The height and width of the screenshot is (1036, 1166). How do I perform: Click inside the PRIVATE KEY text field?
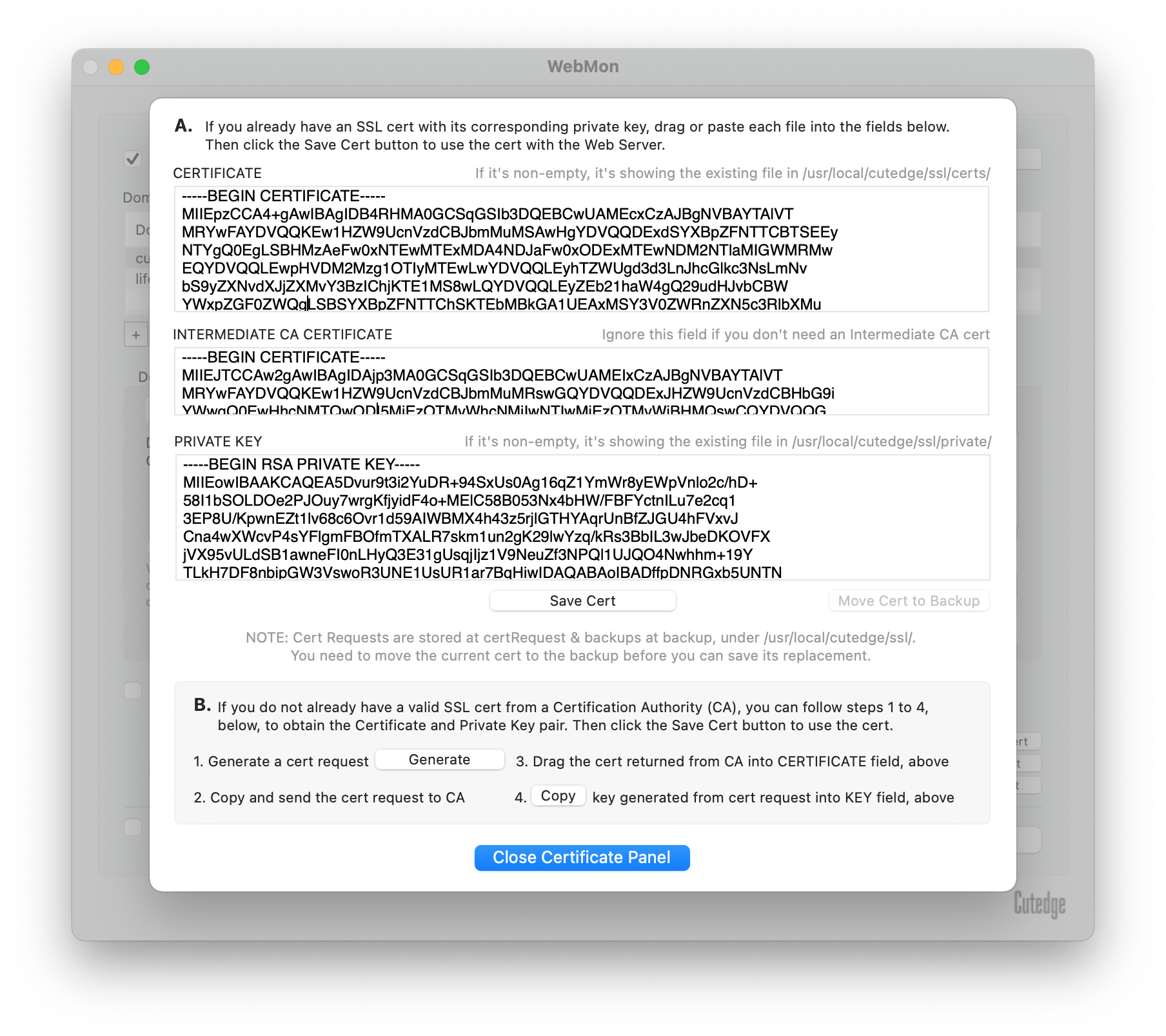(x=582, y=517)
